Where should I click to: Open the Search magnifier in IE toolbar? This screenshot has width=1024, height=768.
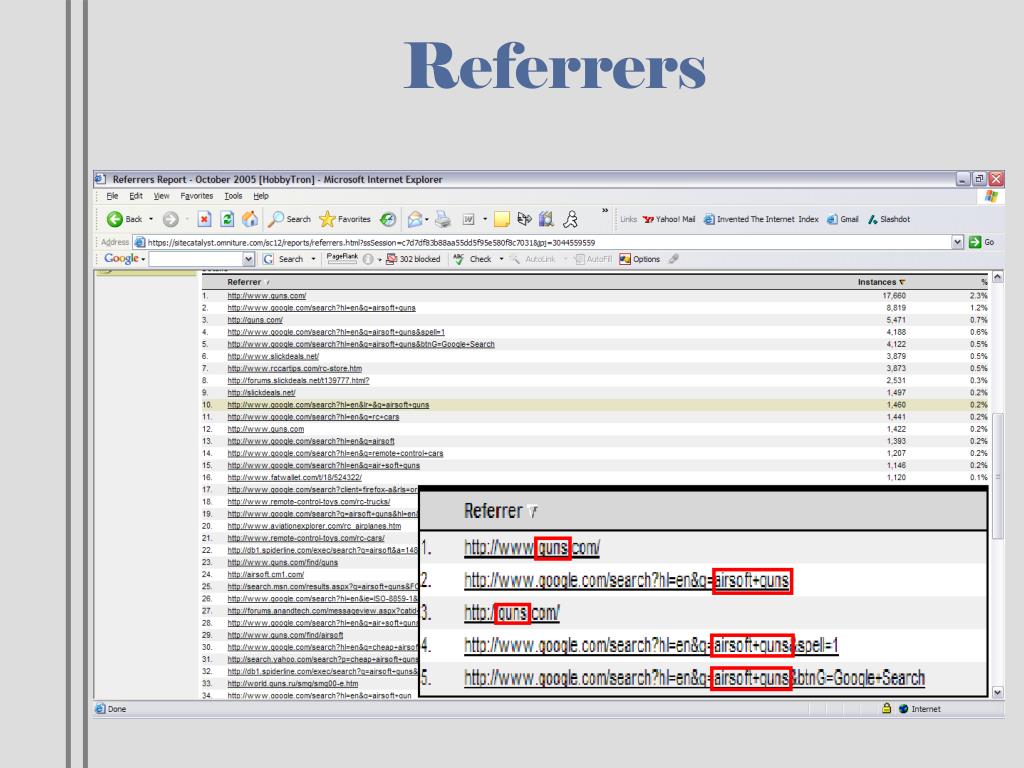(x=289, y=219)
